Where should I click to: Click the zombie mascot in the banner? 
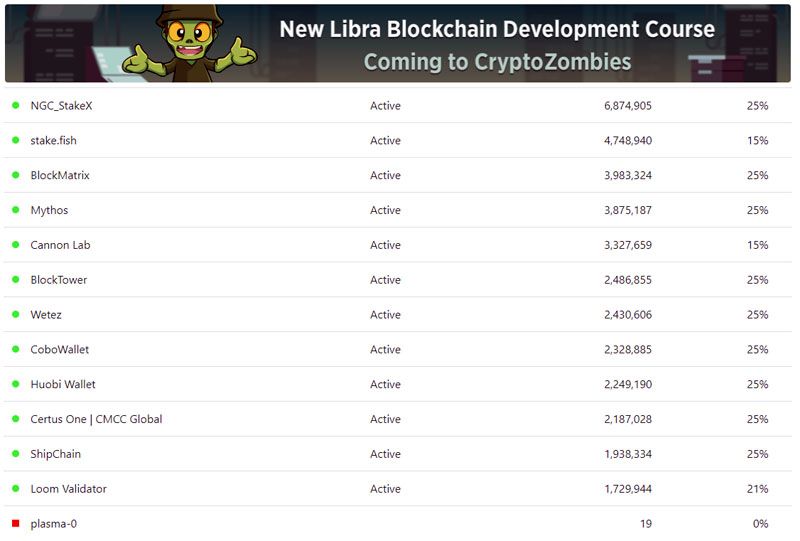188,42
